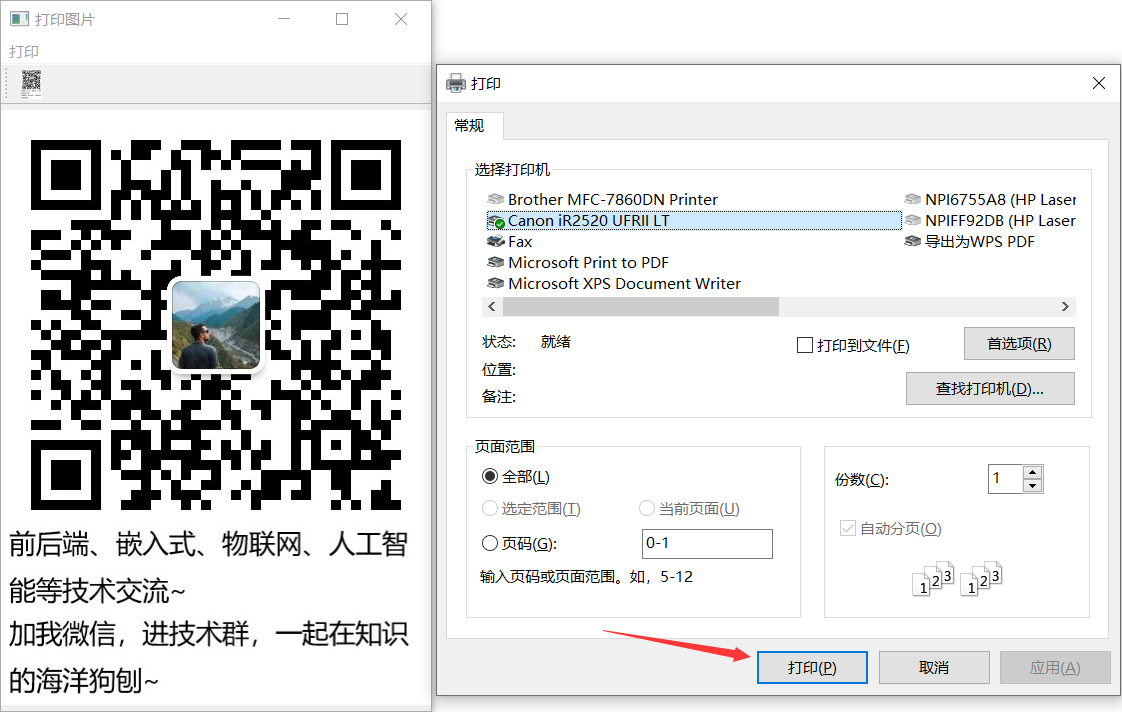
Task: Click the printer list horizontal scrollbar thumb
Action: 640,306
